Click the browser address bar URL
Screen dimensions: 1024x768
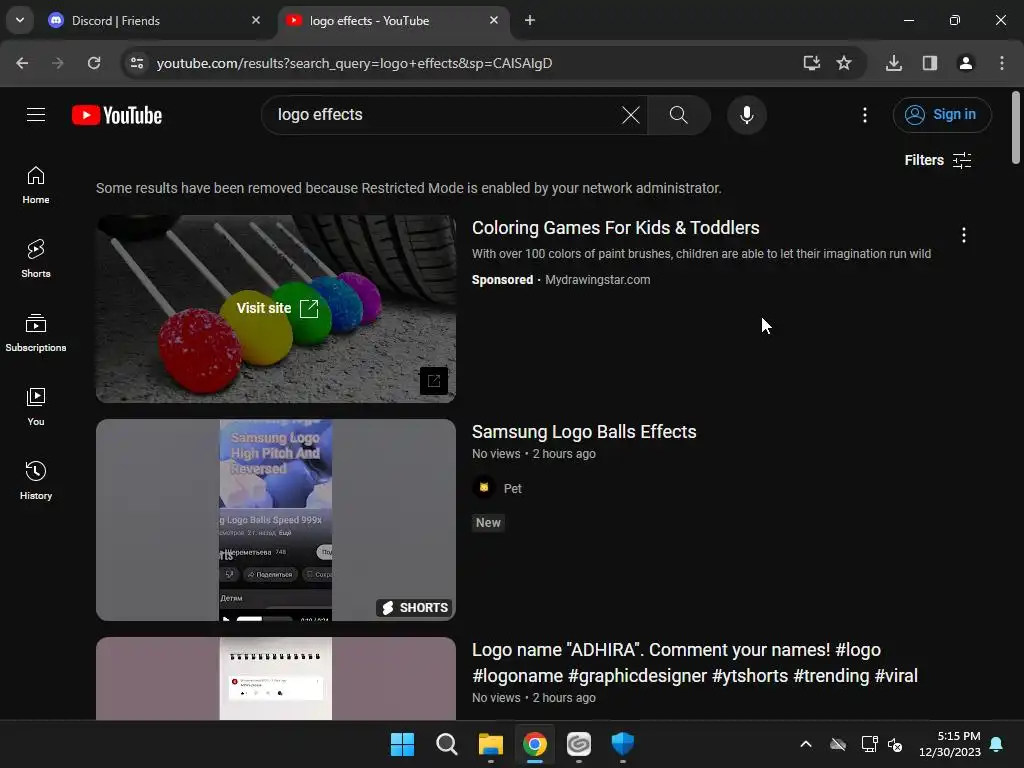354,63
